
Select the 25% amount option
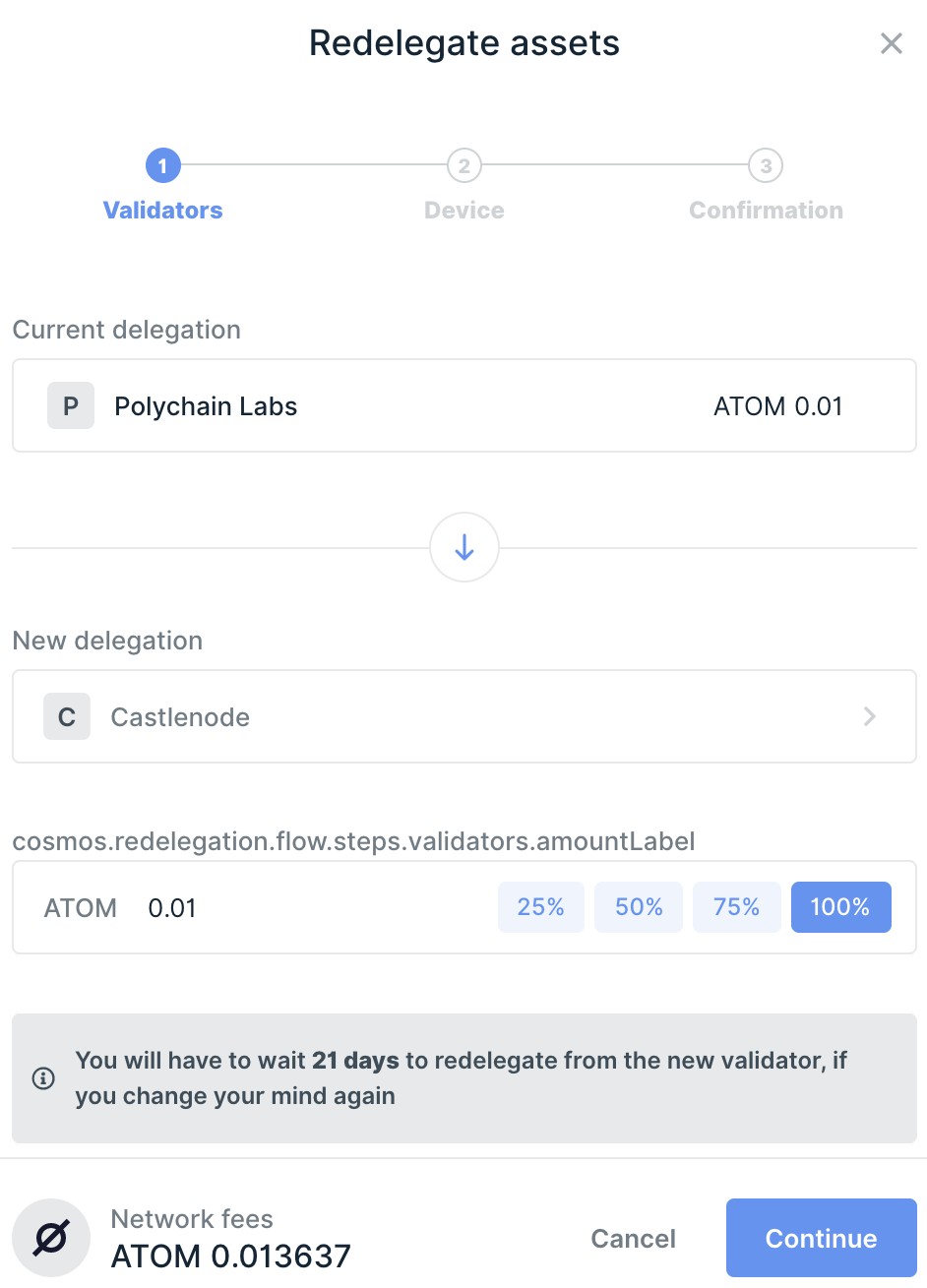pos(540,907)
